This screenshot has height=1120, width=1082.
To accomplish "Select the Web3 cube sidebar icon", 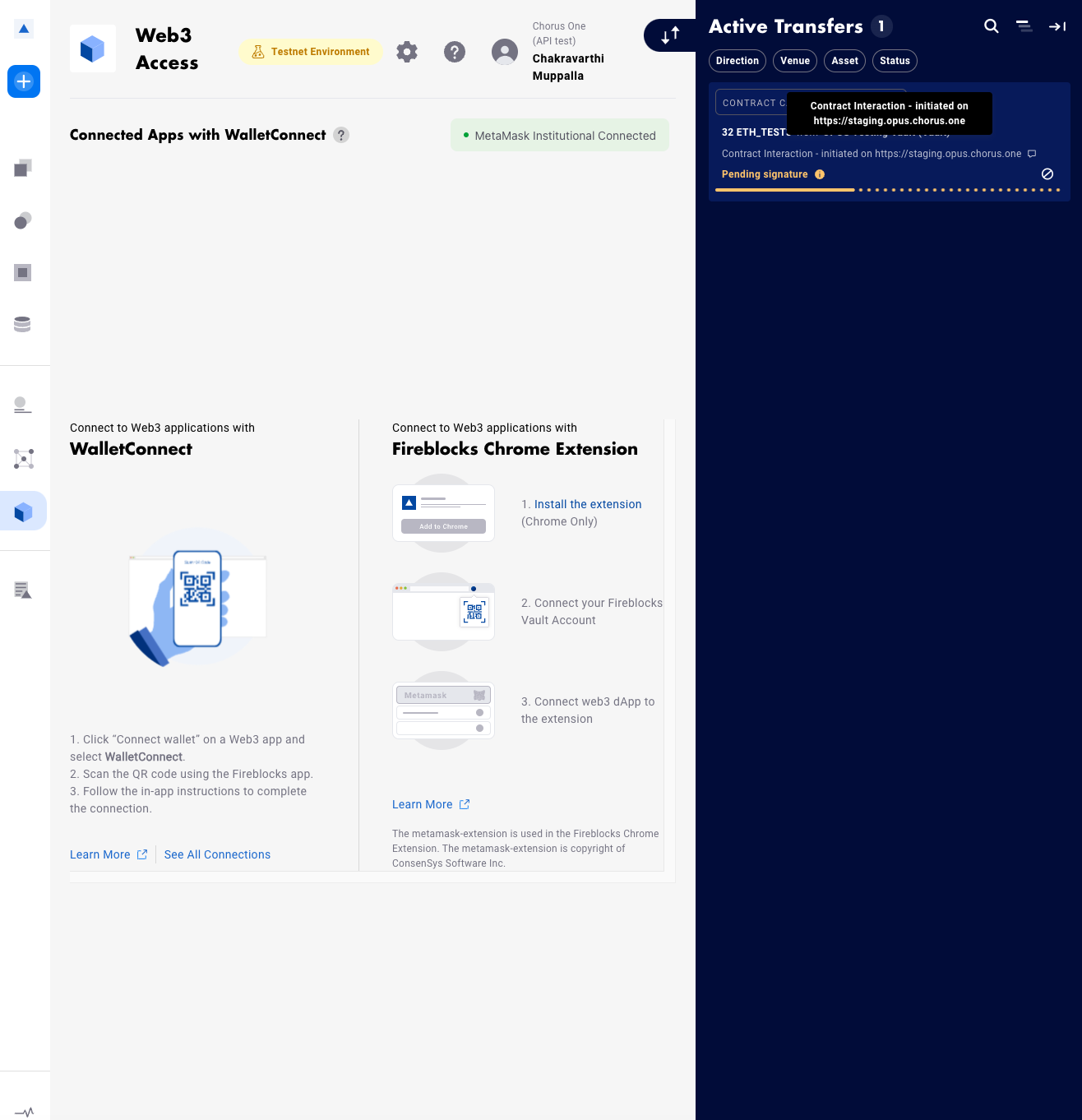I will pos(23,511).
